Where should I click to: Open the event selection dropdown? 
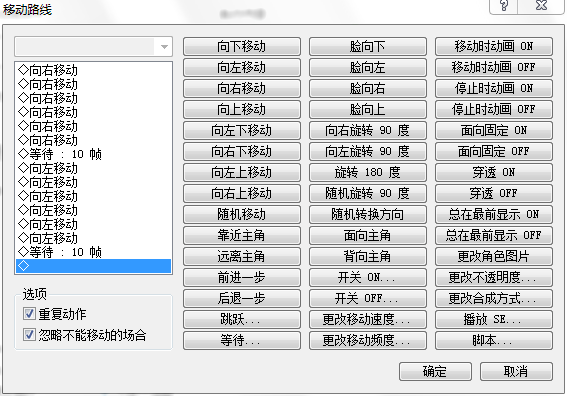[93, 47]
